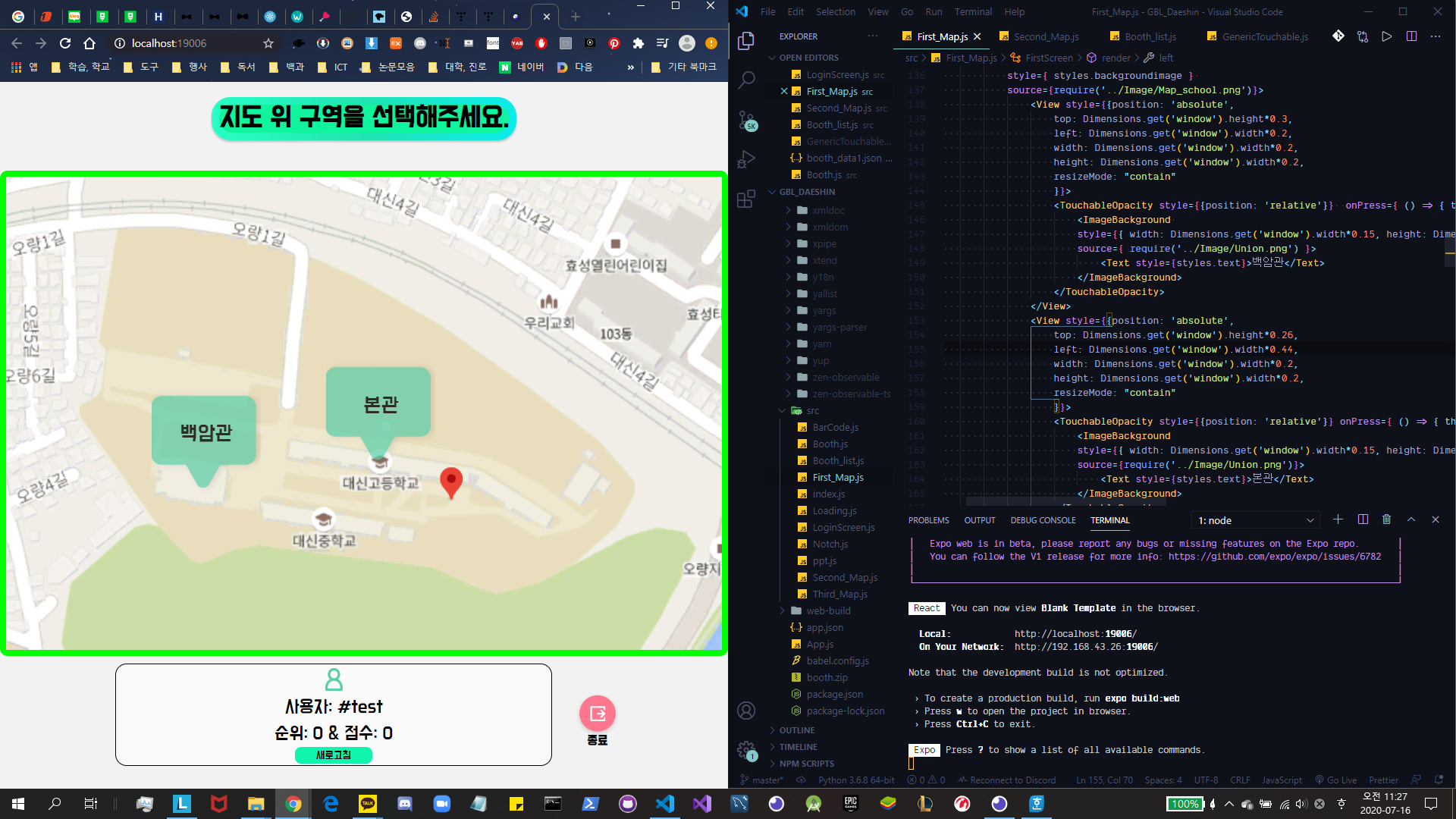Click the Kill Terminal trash icon
The height and width of the screenshot is (819, 1456).
pos(1386,519)
